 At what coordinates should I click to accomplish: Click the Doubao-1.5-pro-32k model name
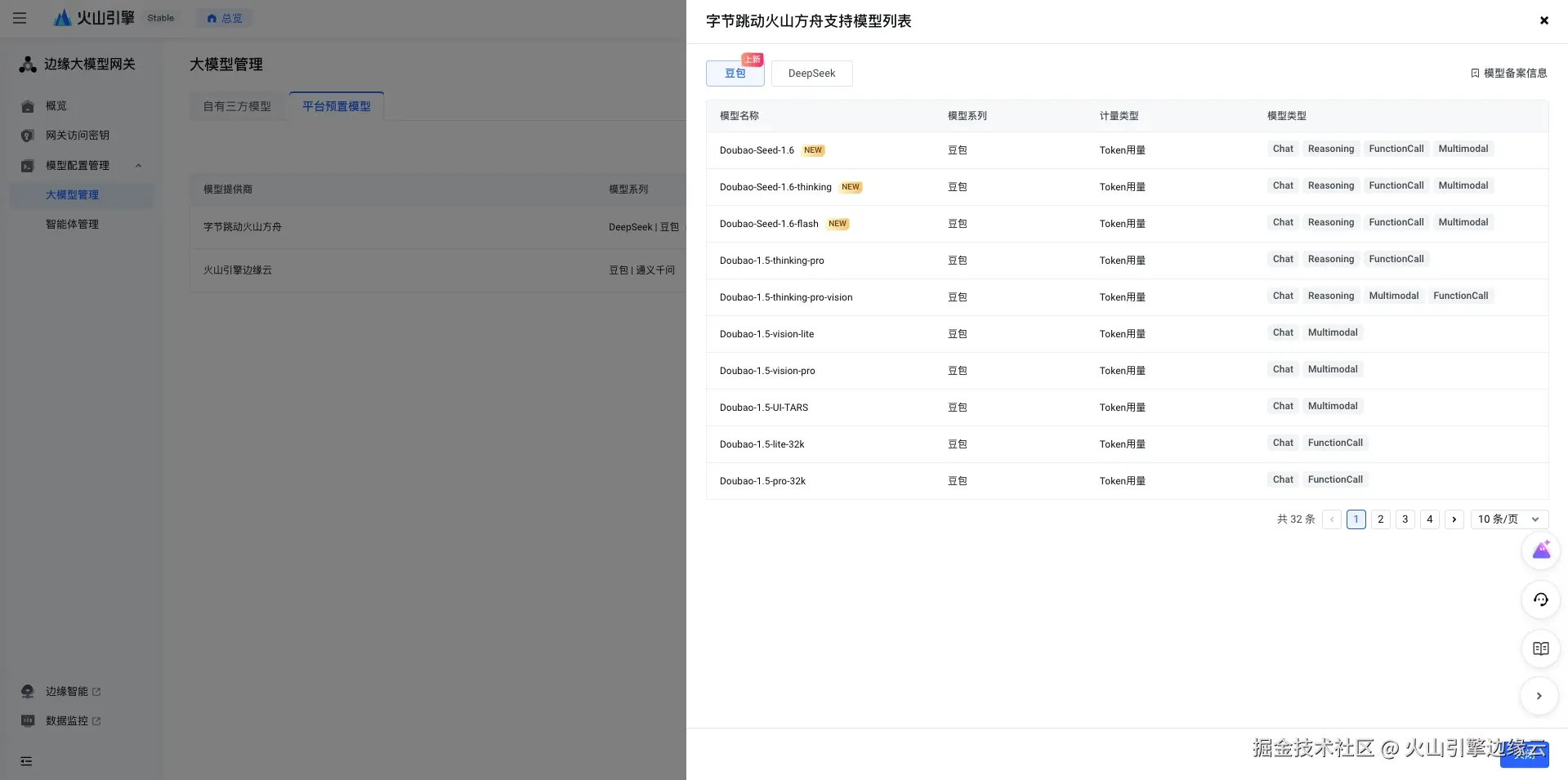point(762,481)
